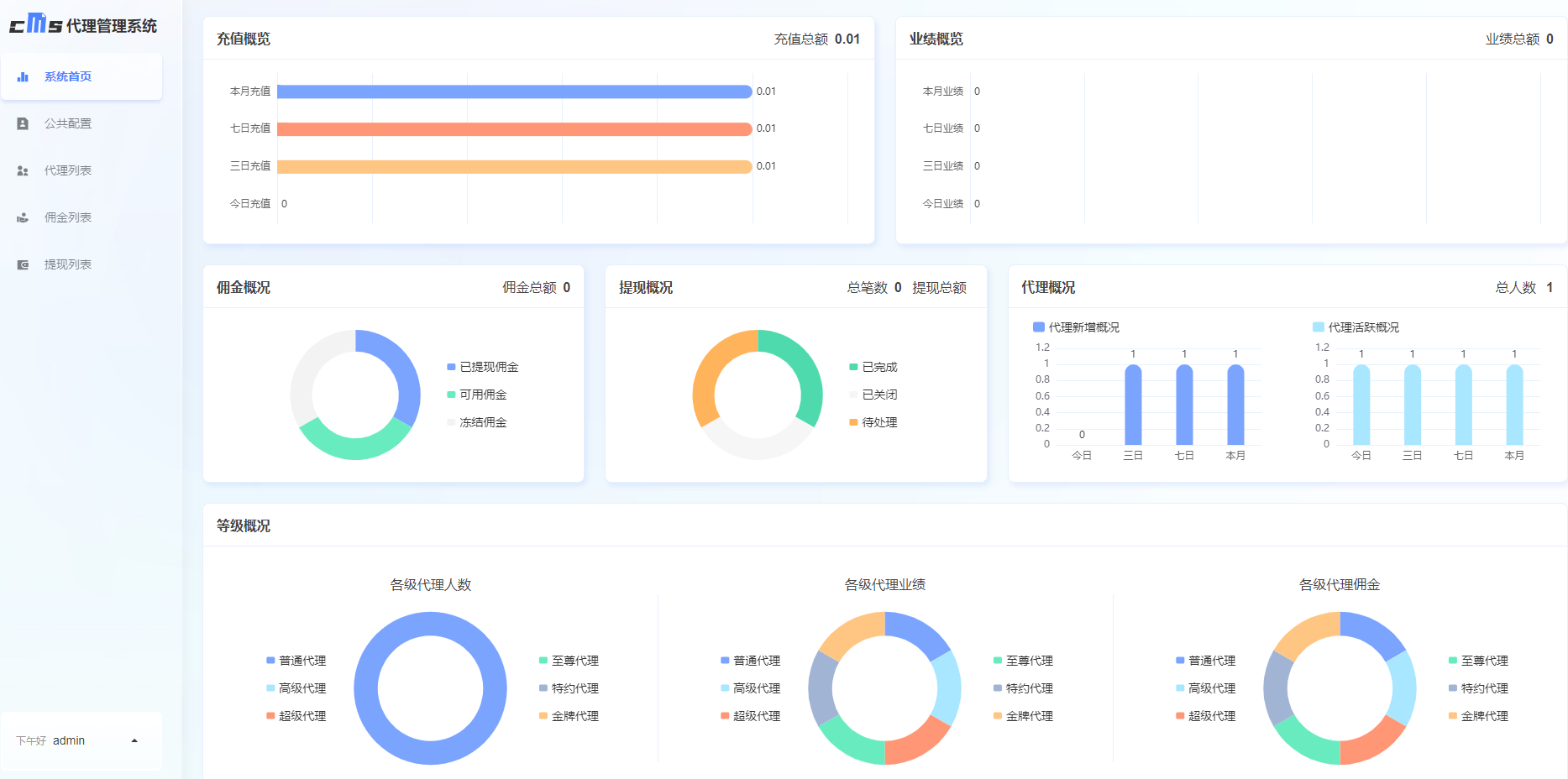Click the CMS logo in the sidebar header

(x=35, y=24)
